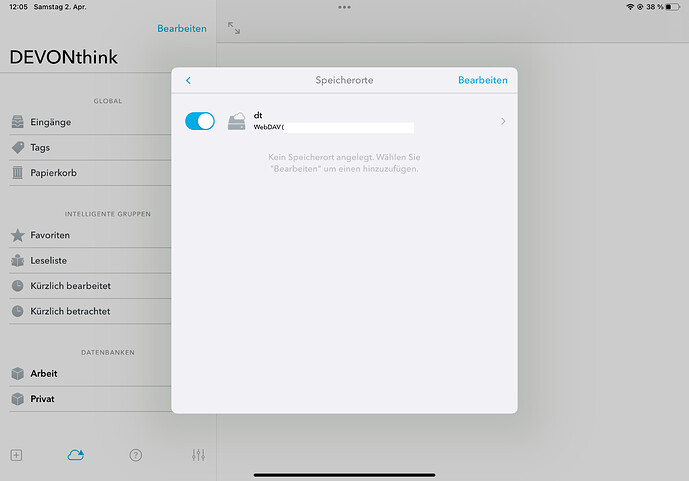Click the orientation lock status icon

tap(640, 7)
